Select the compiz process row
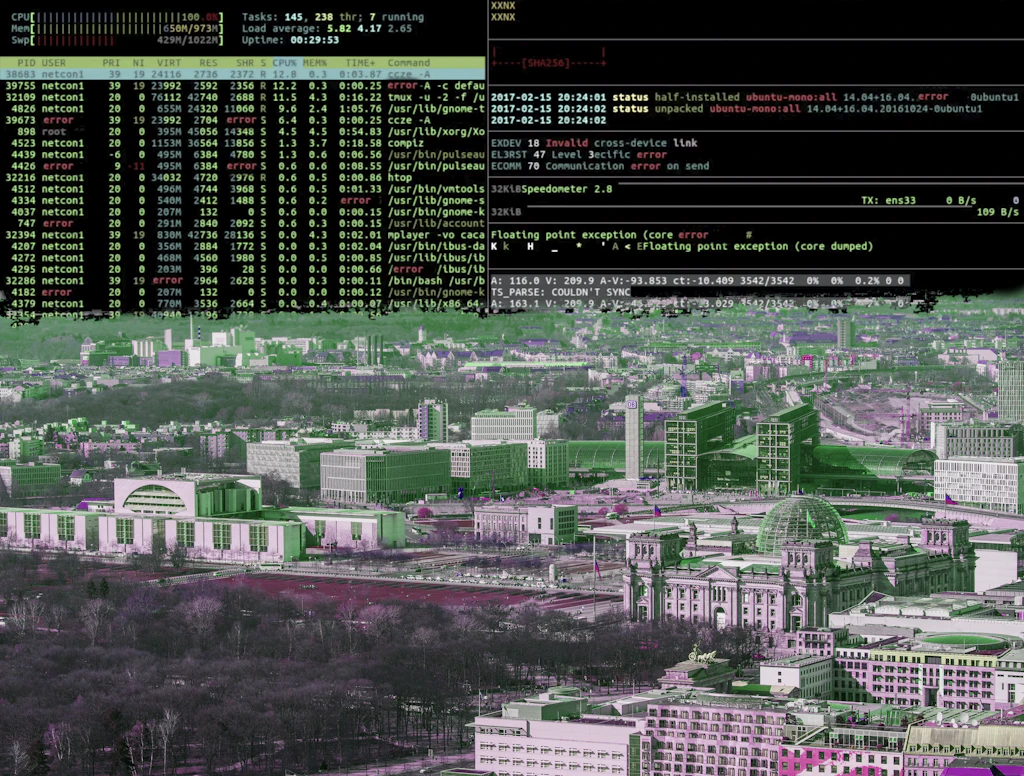 [x=242, y=143]
